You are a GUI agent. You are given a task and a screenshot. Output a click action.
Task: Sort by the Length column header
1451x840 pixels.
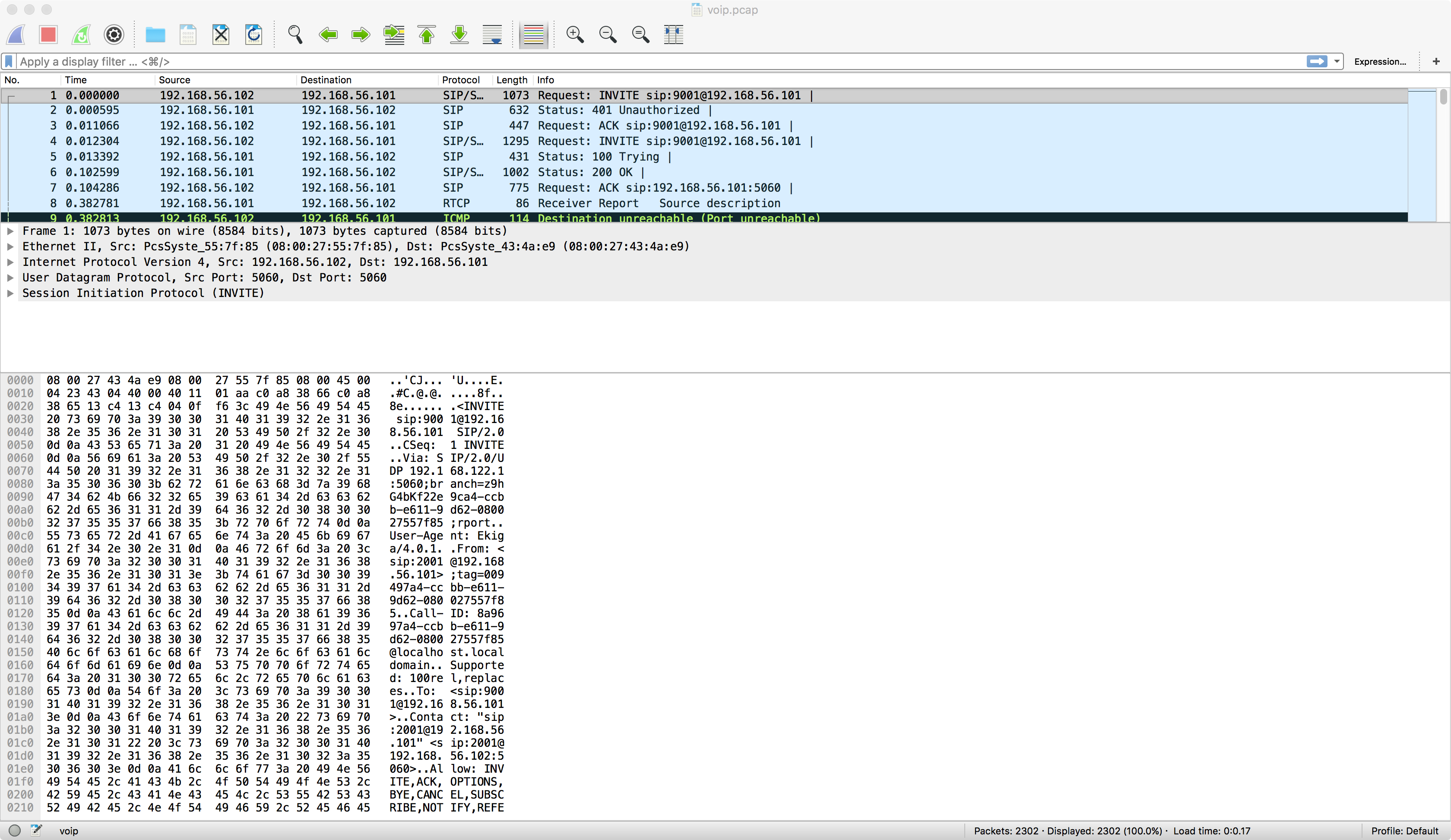point(511,80)
